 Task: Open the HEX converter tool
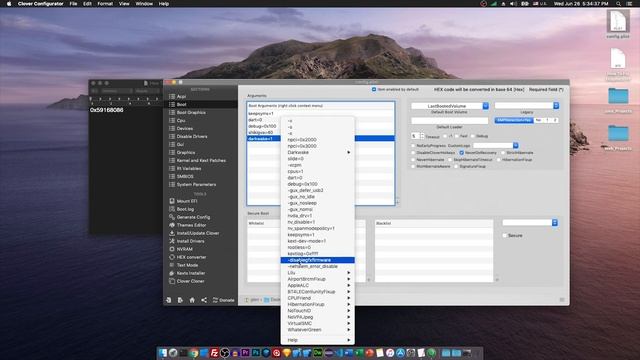tap(191, 258)
